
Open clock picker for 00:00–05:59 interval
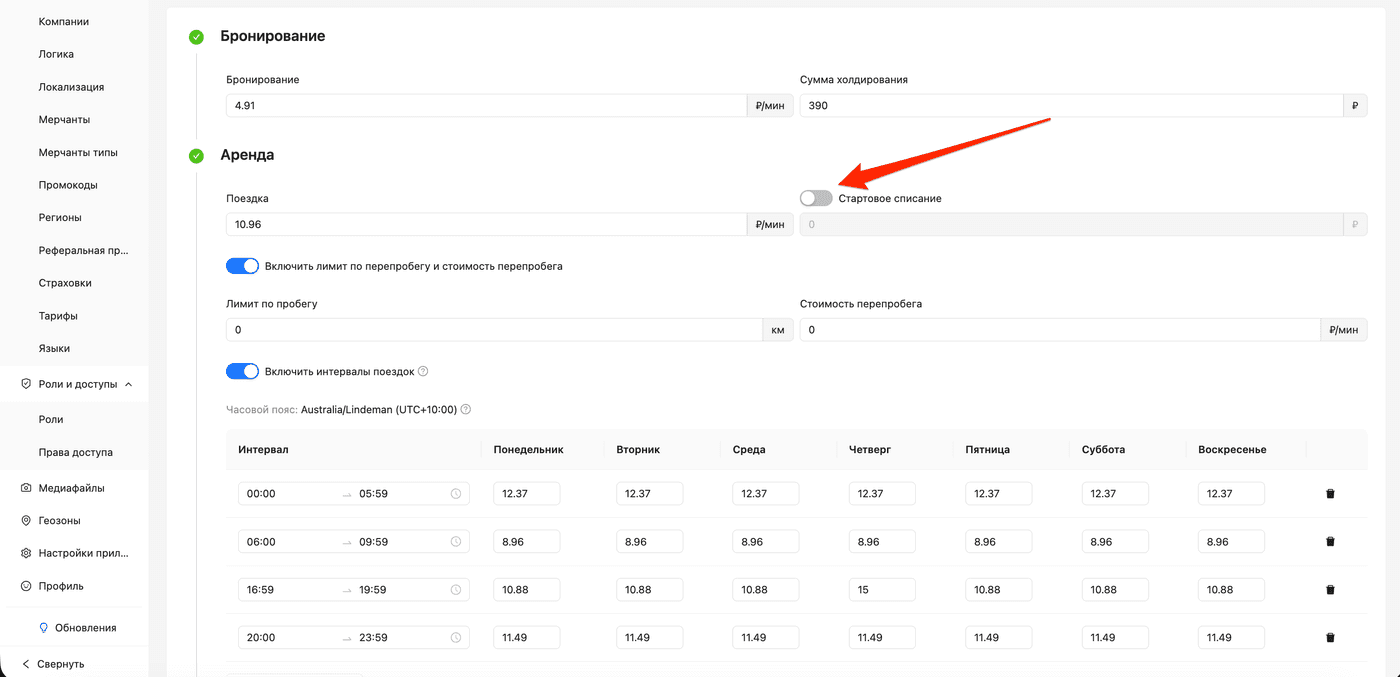click(456, 494)
